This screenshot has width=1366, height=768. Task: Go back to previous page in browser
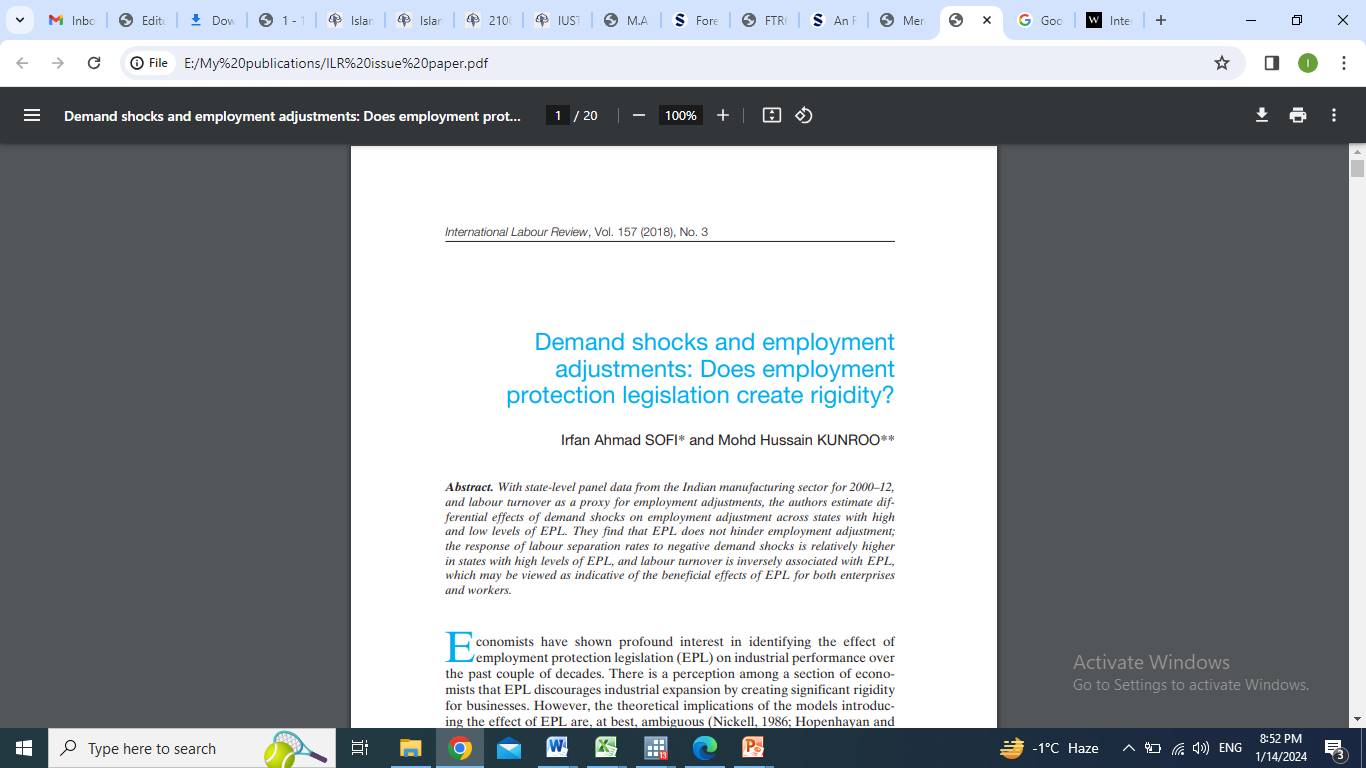(22, 63)
